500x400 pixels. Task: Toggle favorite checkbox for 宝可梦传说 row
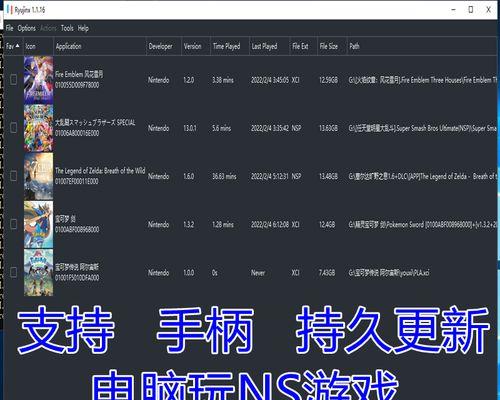tap(14, 272)
